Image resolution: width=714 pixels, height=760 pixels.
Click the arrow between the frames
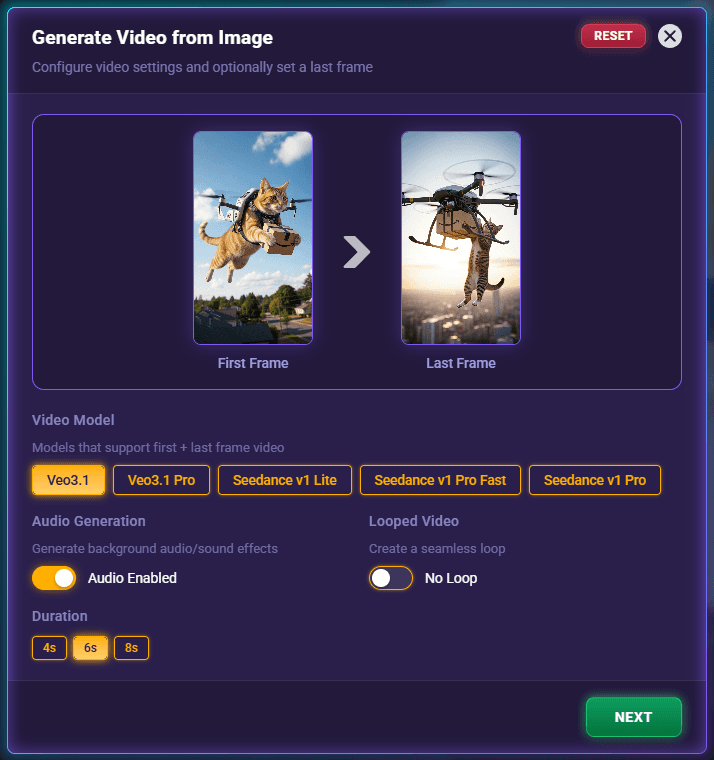point(357,252)
